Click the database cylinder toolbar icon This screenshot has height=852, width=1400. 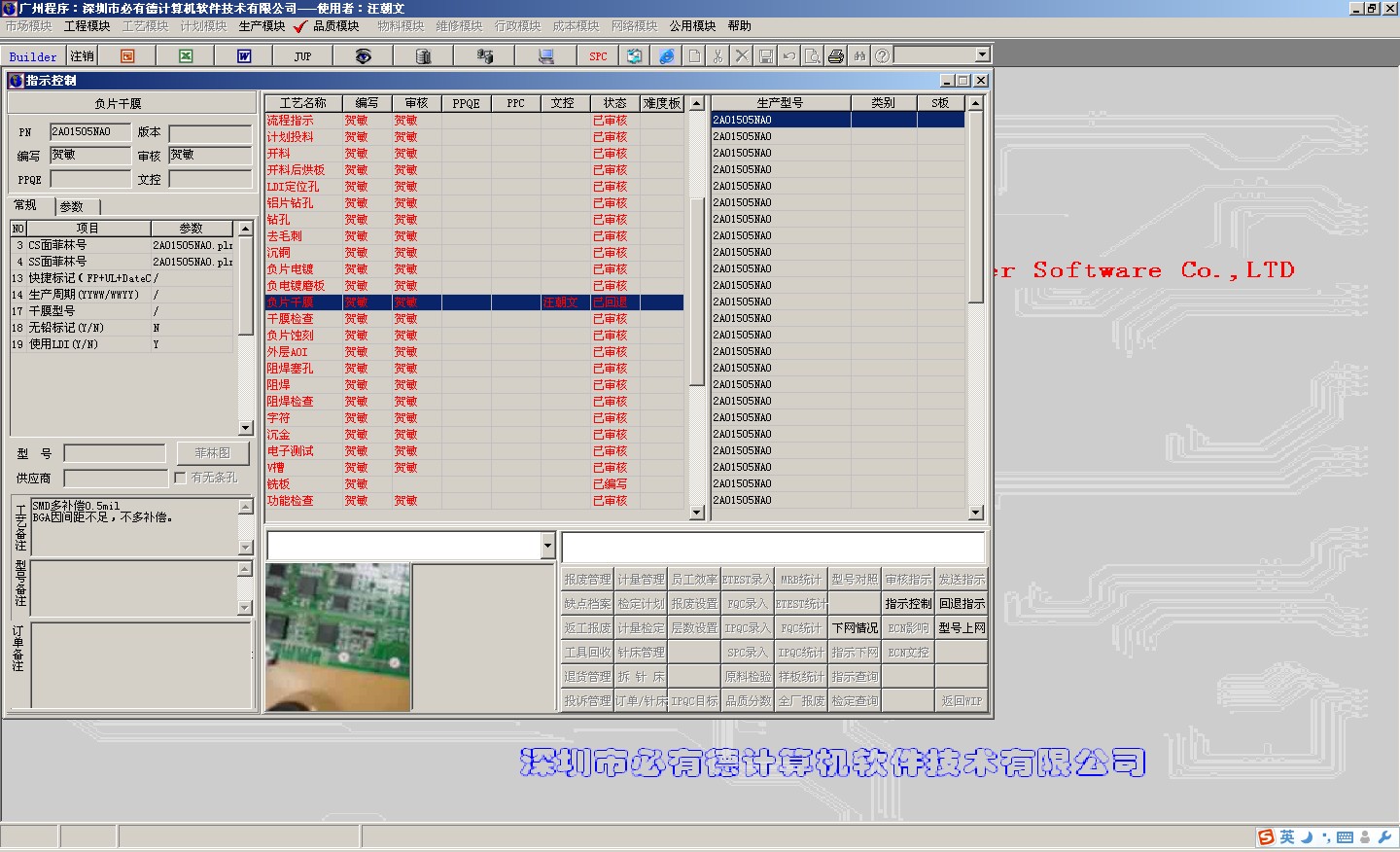pos(423,56)
